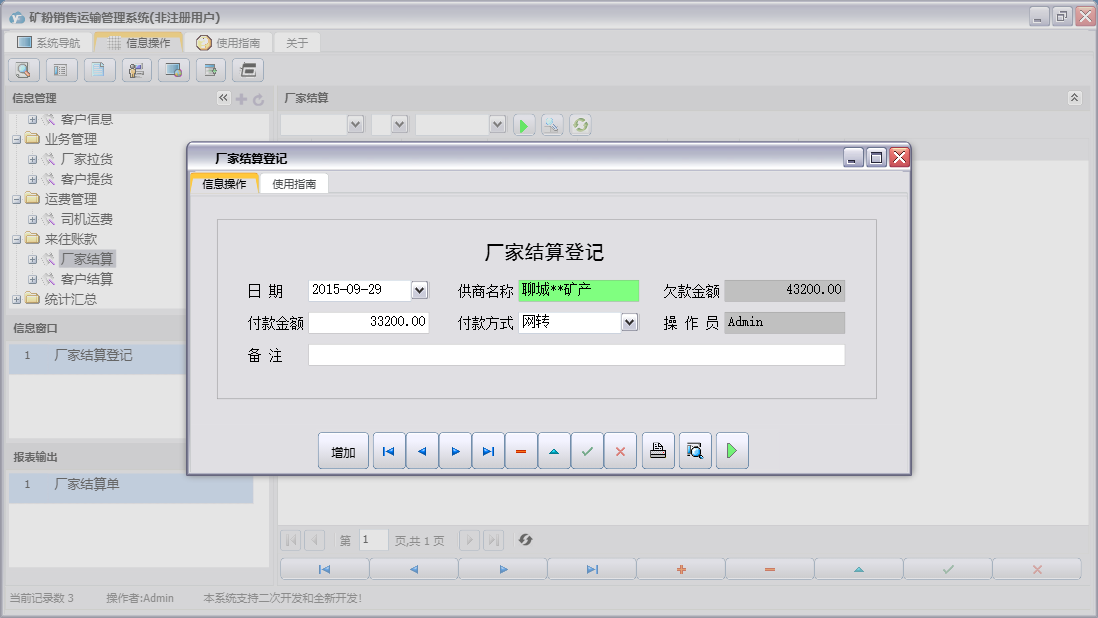Screen dimensions: 1098x618
Task: Open print preview with the magnifier icon
Action: point(694,452)
